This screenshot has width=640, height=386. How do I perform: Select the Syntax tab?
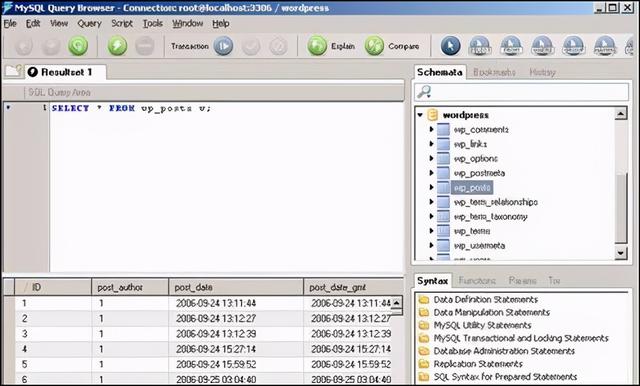click(x=433, y=281)
